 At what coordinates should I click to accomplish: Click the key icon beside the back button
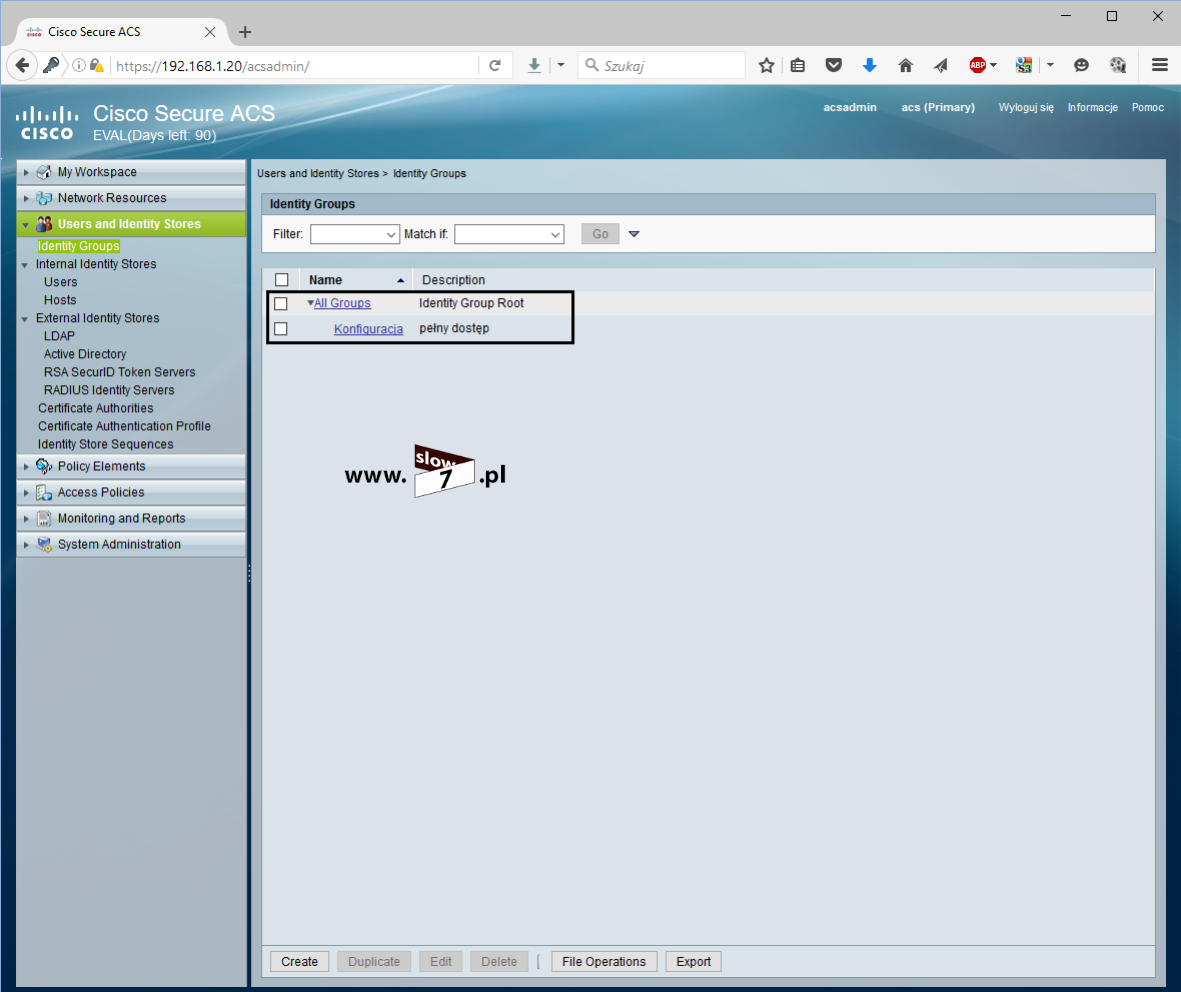51,66
